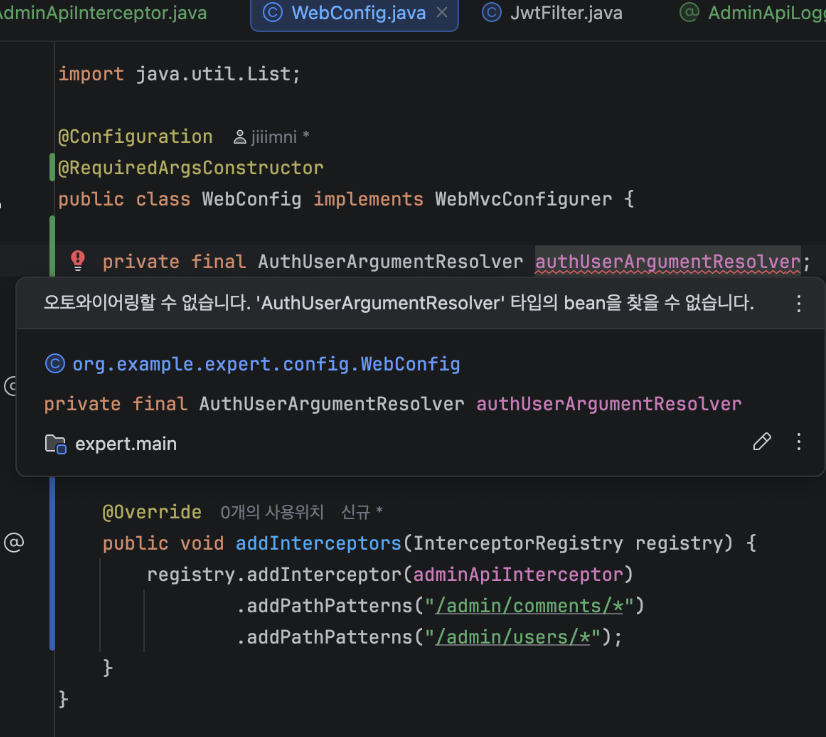Screen dimensions: 826x737
Task: Open org.example.expert.config.WebConfig link in popup
Action: click(266, 364)
